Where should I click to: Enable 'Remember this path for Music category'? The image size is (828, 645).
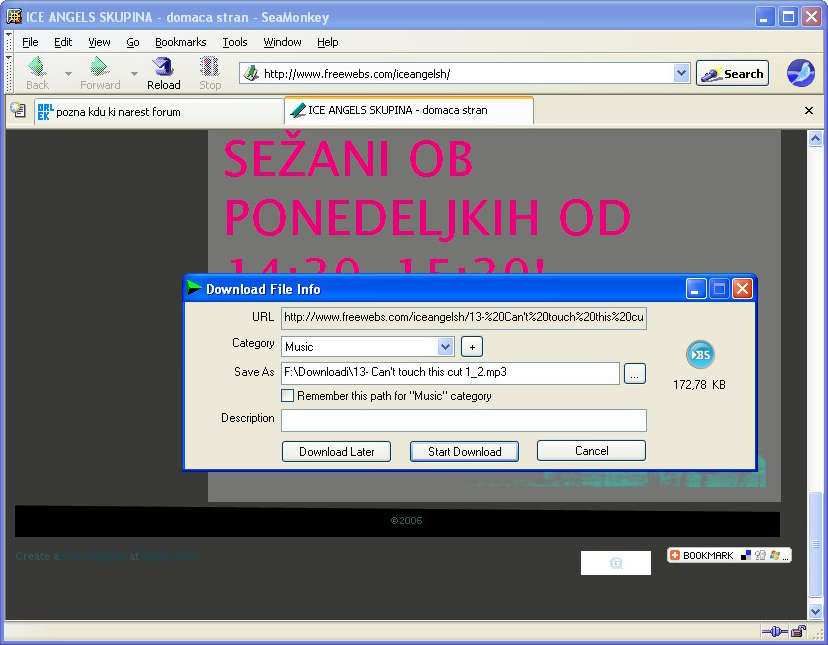(288, 396)
